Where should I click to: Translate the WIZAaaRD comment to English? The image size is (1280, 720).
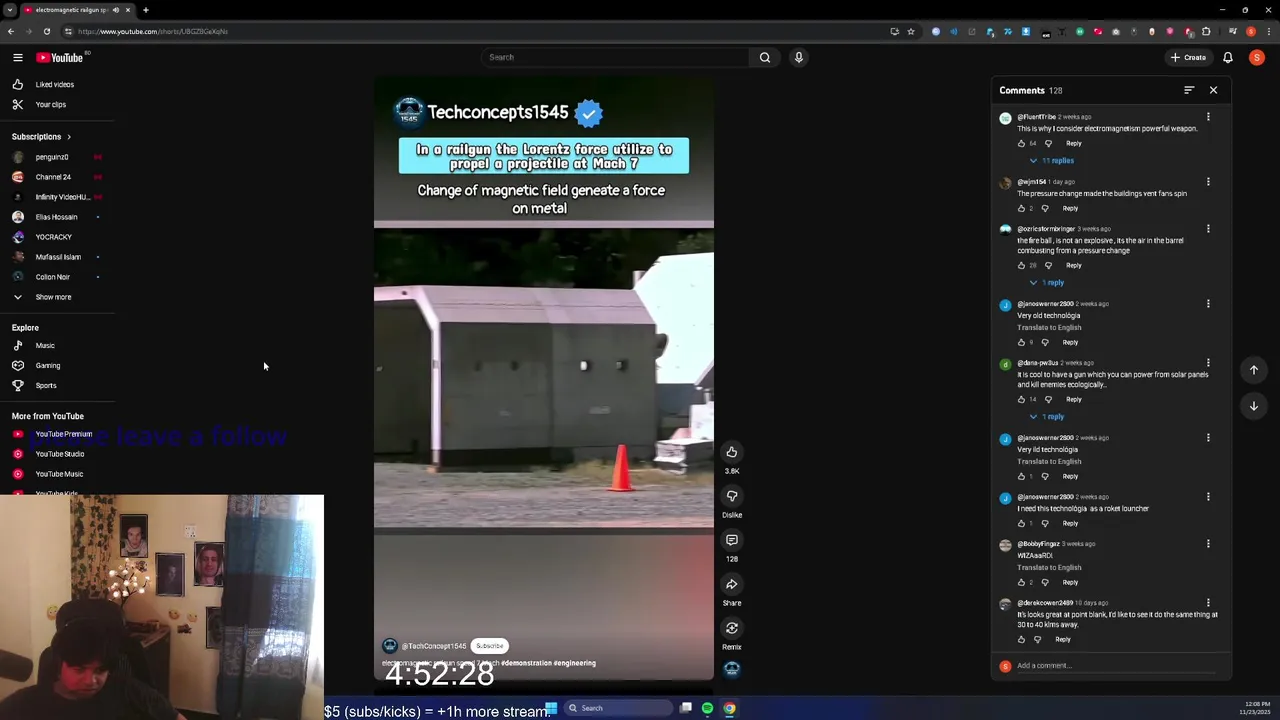[x=1049, y=567]
